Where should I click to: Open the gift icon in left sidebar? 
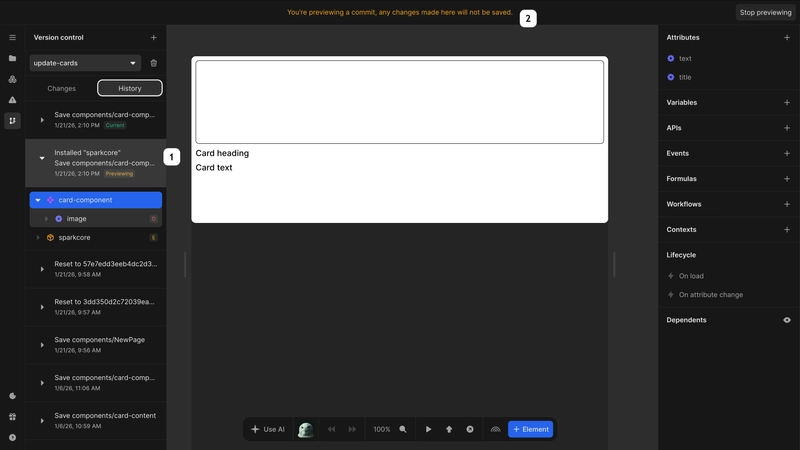(x=12, y=417)
